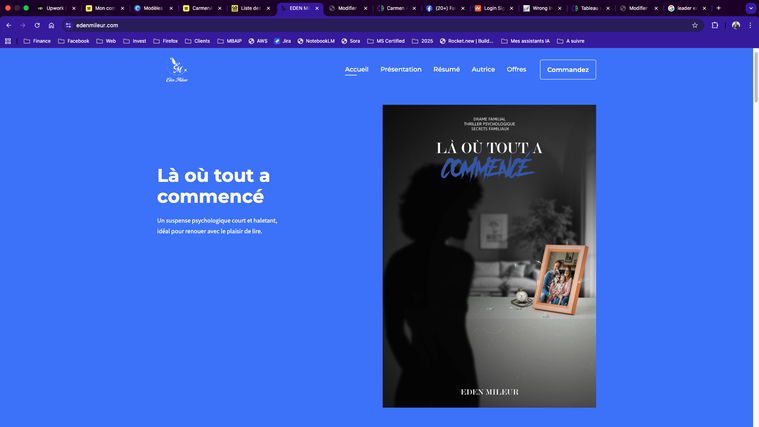Expand the Web bookmarks folder

coord(106,41)
